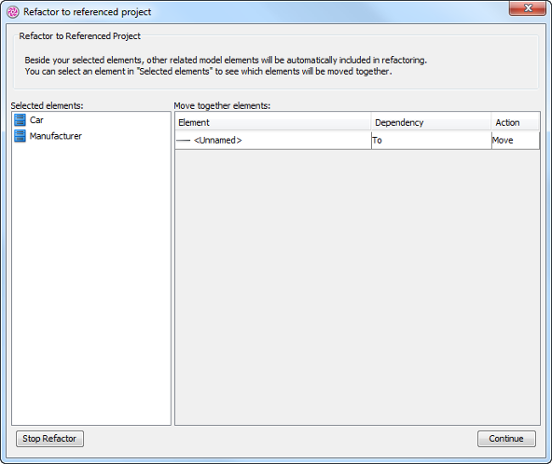Screen dimensions: 552x464
Task: Close the Refactor to referenced project dialog
Action: [x=527, y=8]
